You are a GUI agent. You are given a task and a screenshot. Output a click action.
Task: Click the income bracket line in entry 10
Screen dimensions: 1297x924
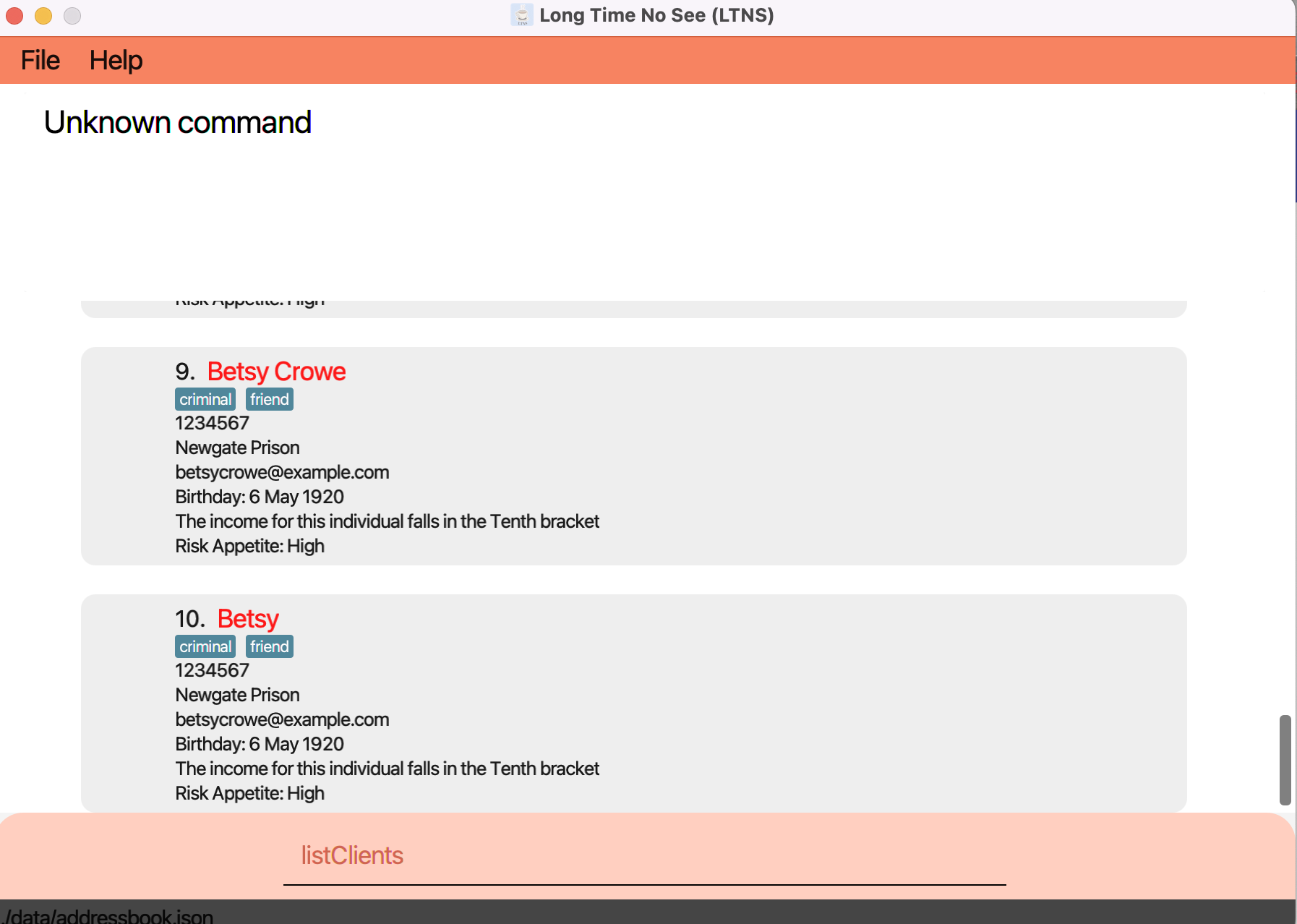tap(387, 768)
